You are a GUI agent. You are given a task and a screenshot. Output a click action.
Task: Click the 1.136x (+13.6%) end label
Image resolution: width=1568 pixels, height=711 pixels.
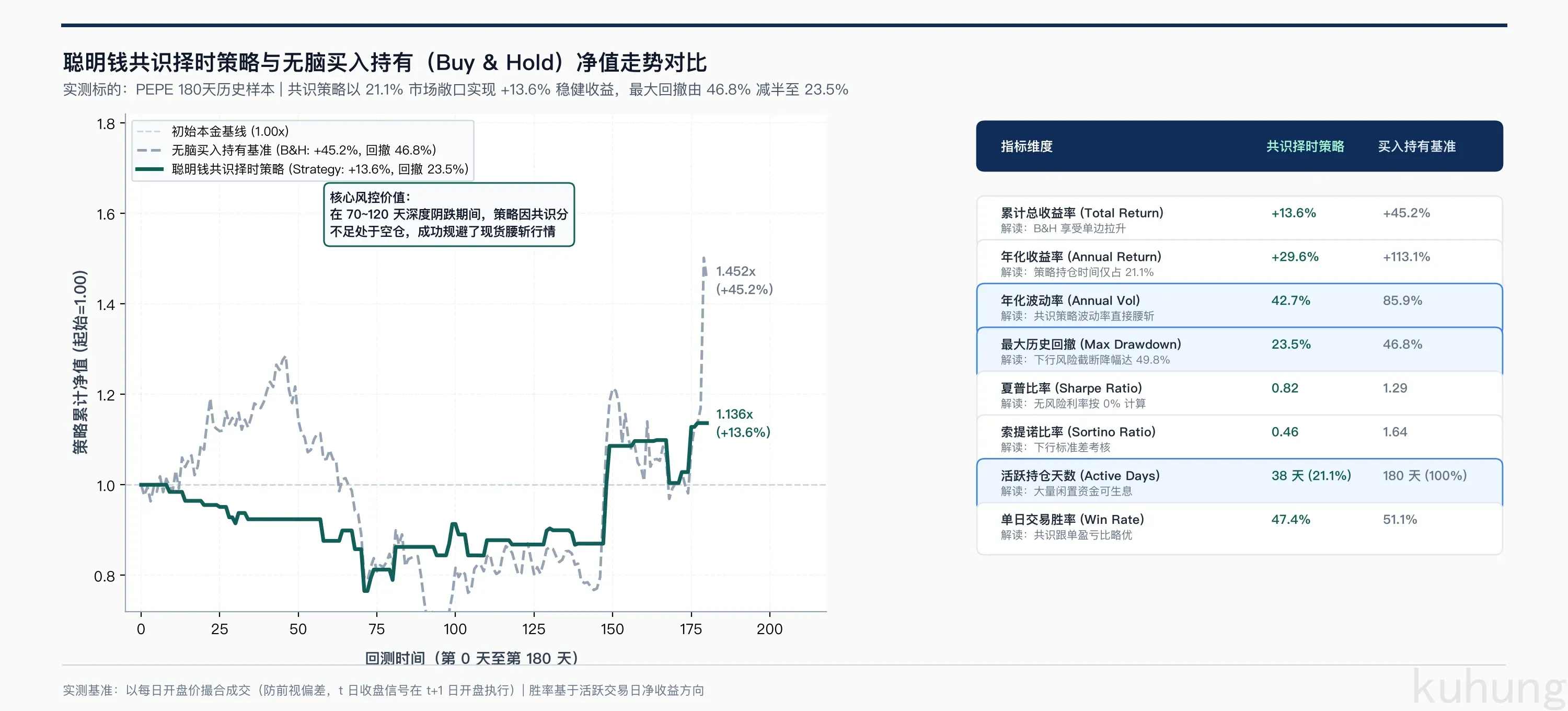point(743,423)
